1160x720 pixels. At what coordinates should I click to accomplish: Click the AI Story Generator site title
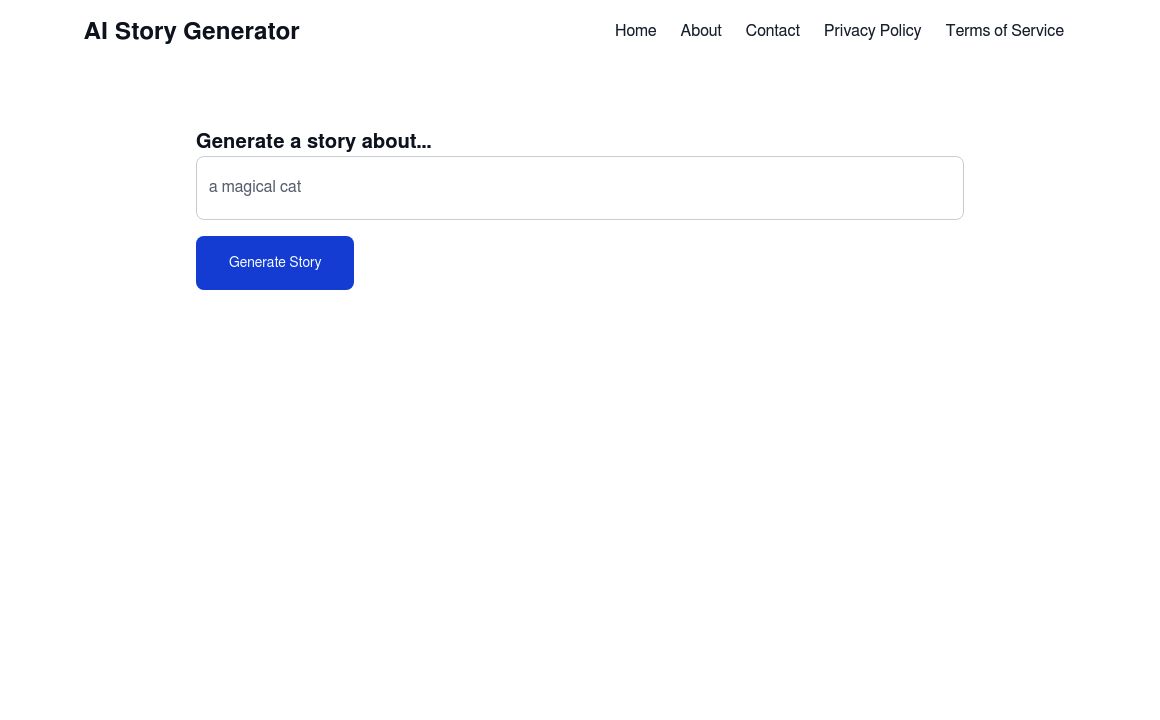click(x=191, y=31)
